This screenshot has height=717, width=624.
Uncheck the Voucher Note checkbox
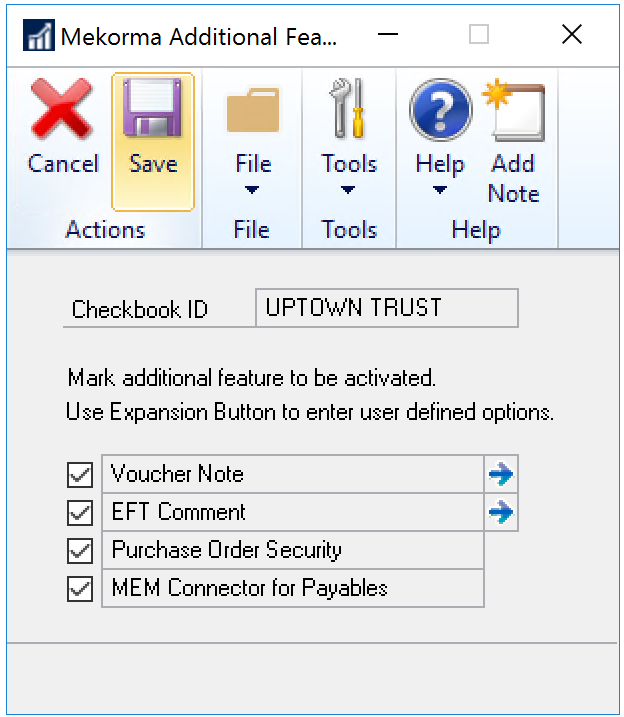click(80, 474)
